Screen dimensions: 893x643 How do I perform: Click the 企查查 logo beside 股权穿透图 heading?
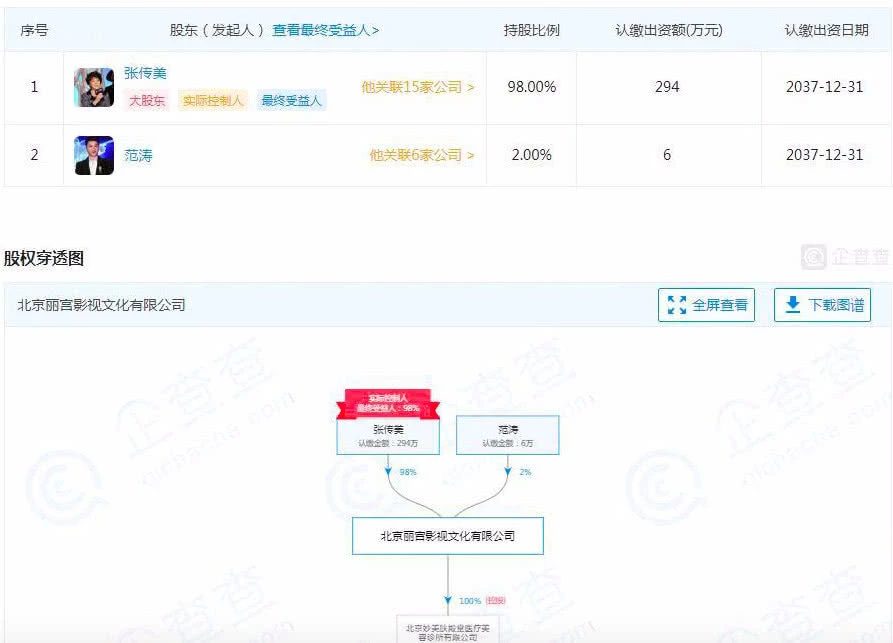pos(845,257)
